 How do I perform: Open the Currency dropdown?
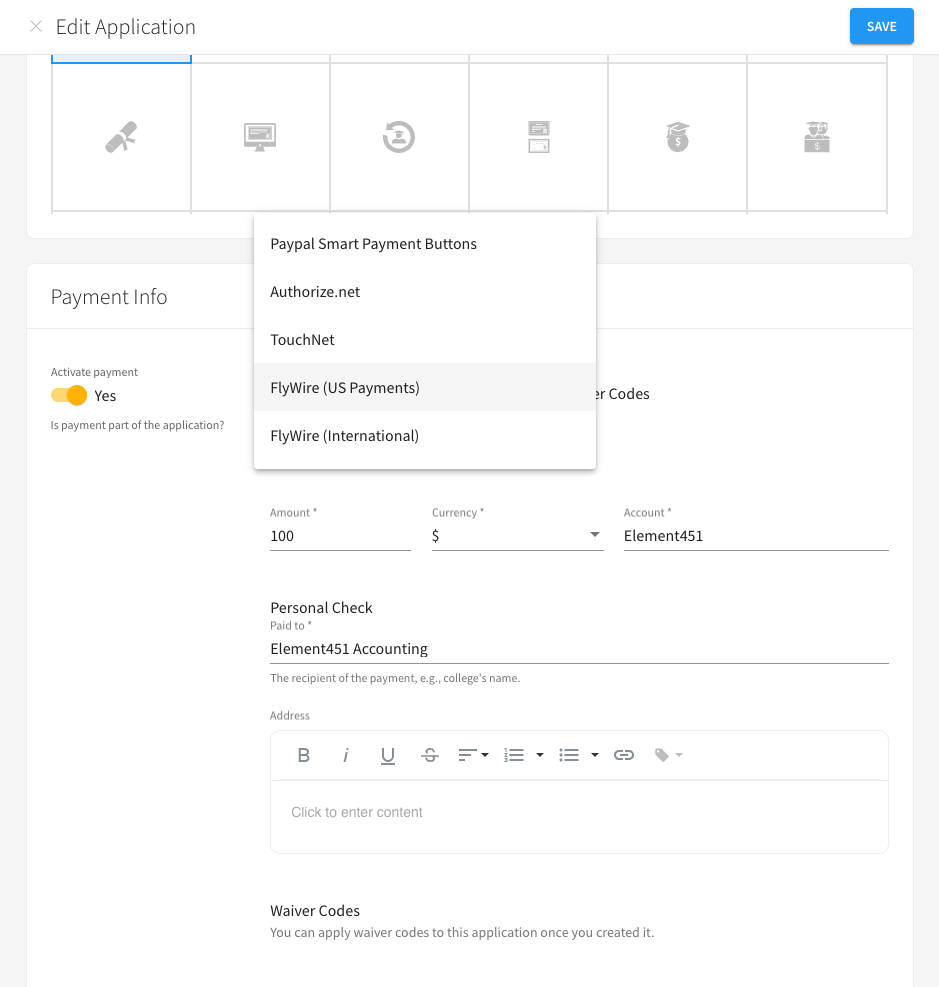[x=594, y=536]
